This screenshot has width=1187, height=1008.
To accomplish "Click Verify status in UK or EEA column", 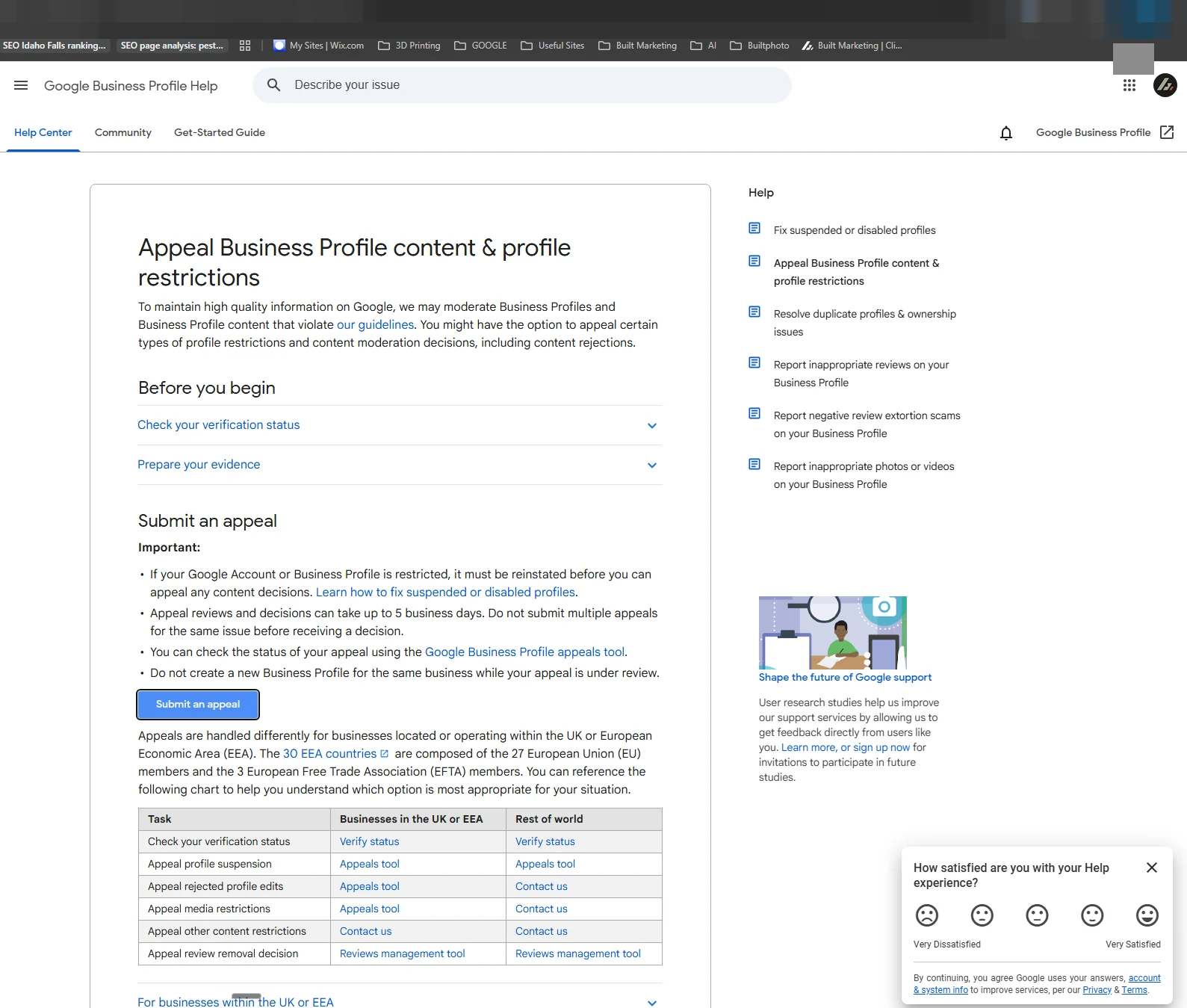I will click(369, 841).
